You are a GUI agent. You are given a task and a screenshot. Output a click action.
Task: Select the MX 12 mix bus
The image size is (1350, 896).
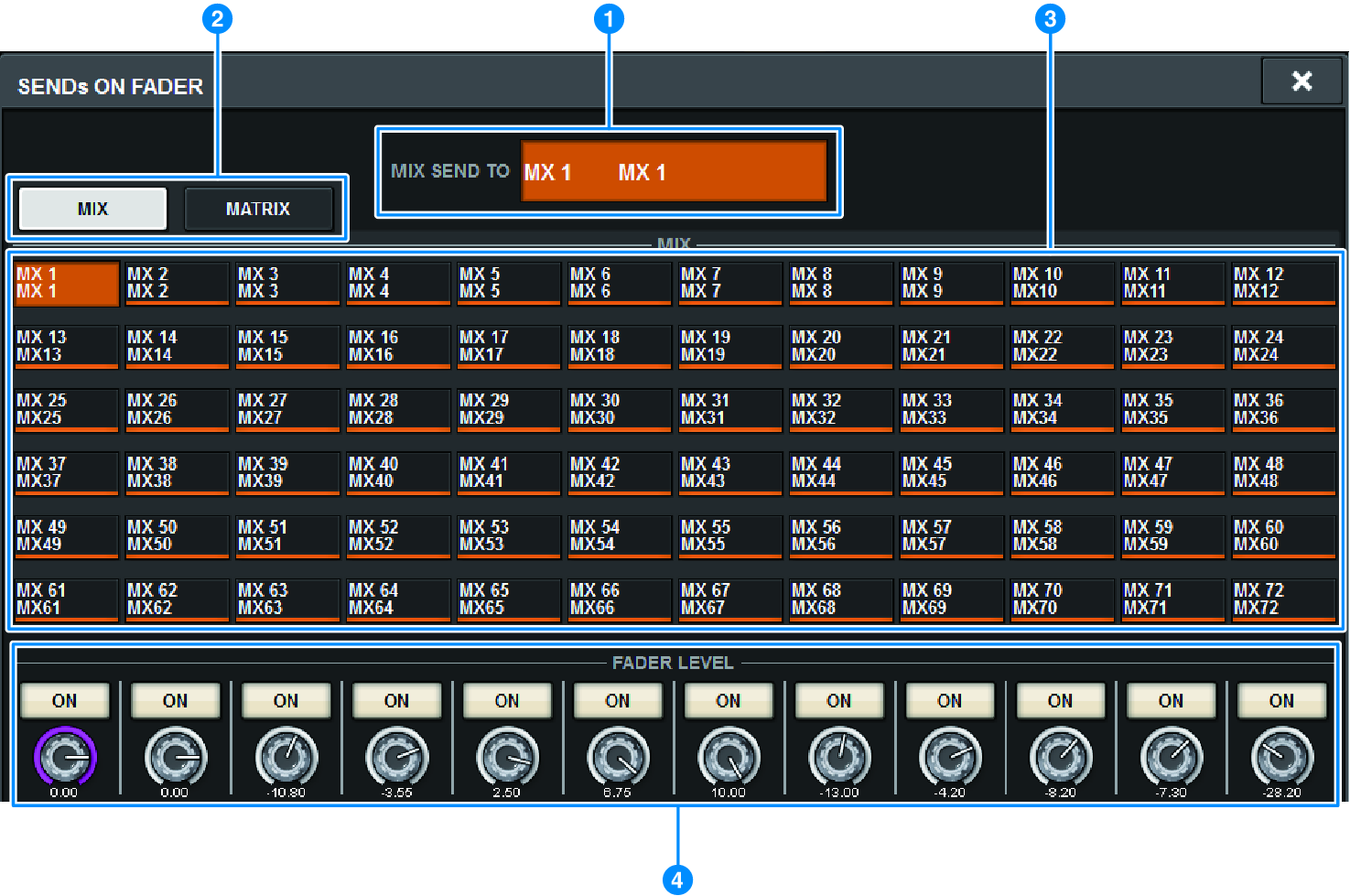[1283, 283]
